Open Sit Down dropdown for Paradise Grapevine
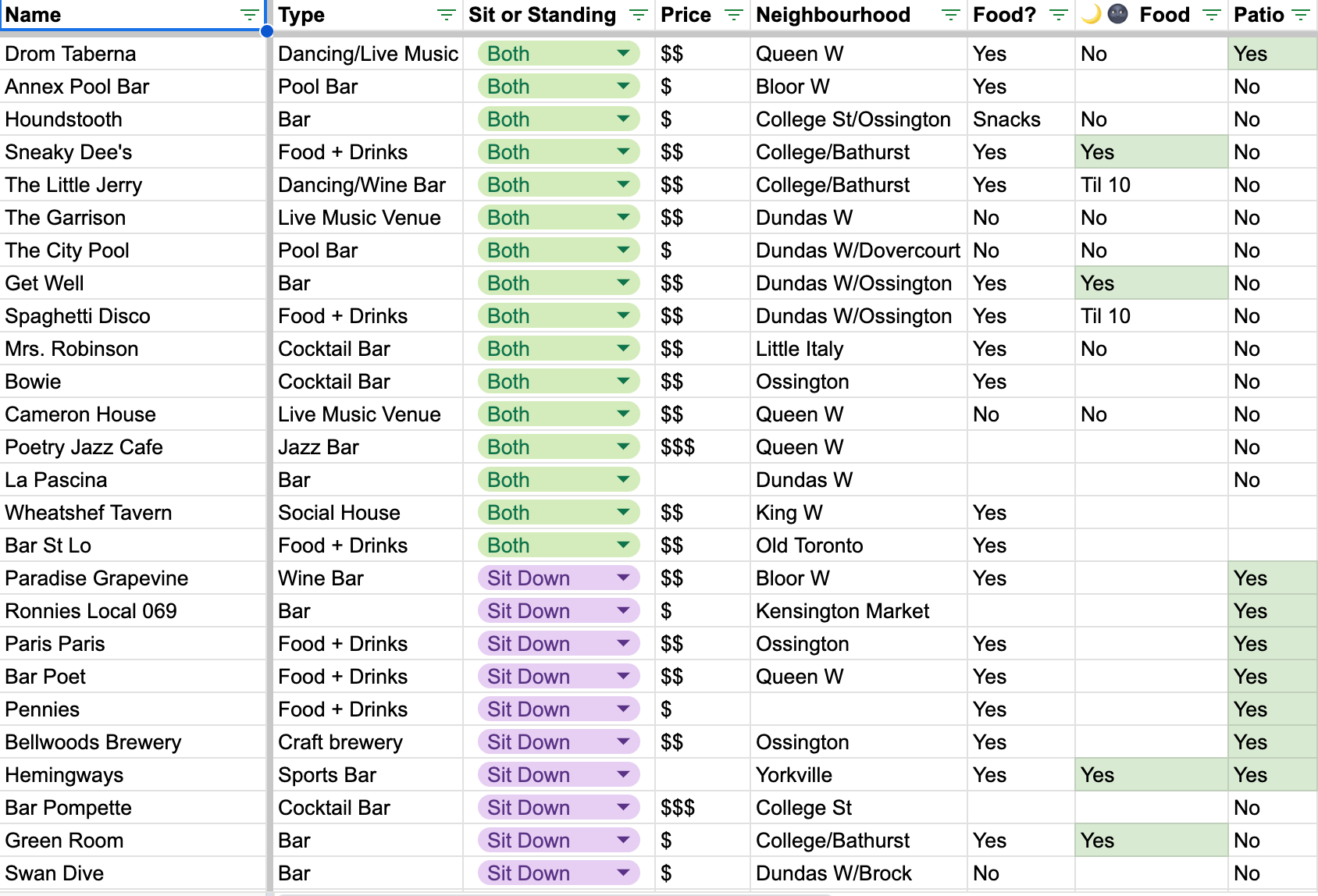The image size is (1318, 896). click(623, 578)
